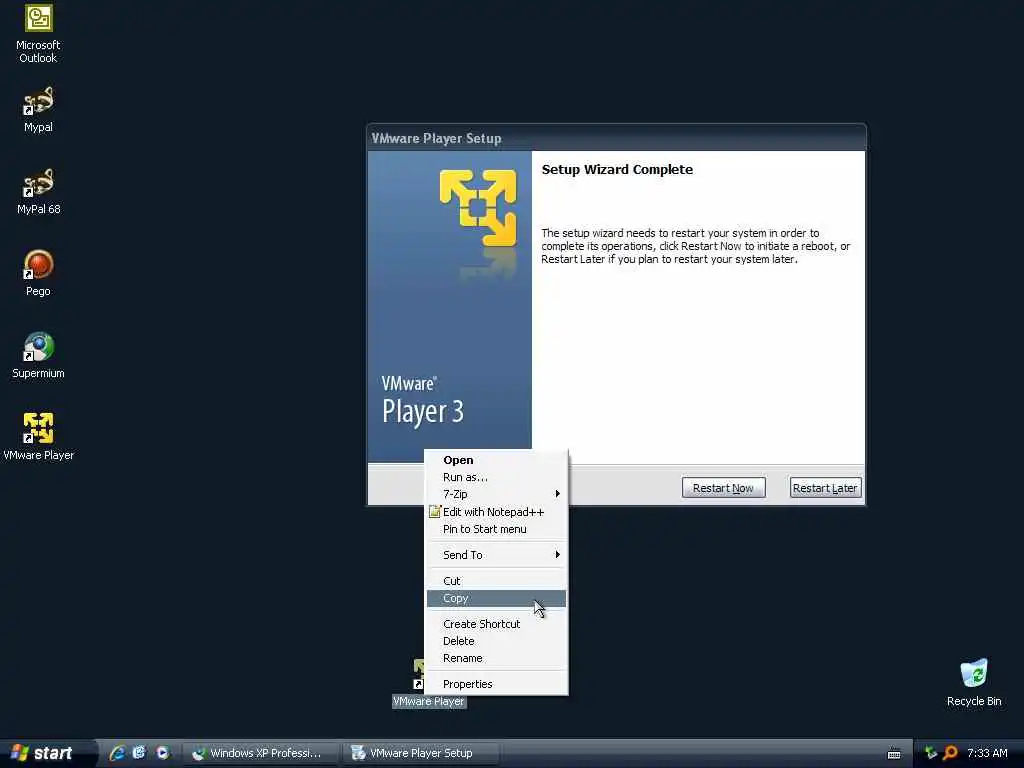The width and height of the screenshot is (1024, 768).
Task: Click the network connection tray icon
Action: [x=931, y=753]
